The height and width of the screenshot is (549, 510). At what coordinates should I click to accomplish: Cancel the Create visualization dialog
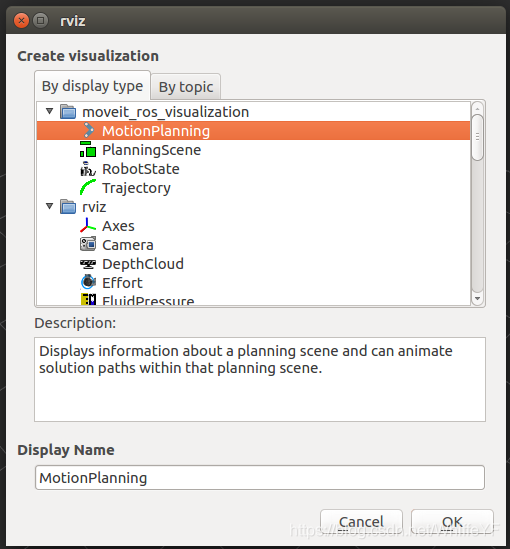pyautogui.click(x=361, y=522)
